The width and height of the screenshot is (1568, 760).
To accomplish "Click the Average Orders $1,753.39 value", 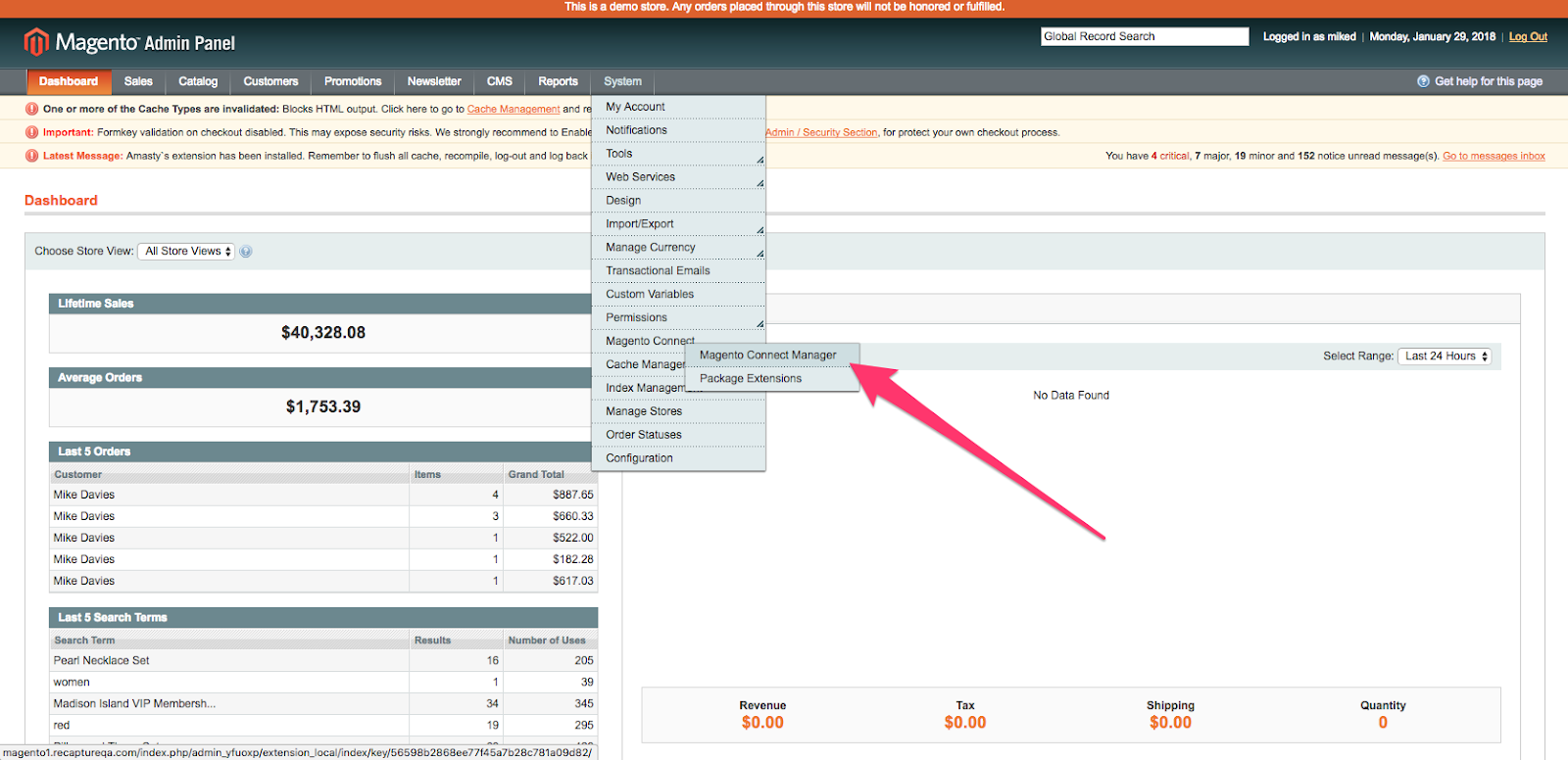I will point(323,407).
